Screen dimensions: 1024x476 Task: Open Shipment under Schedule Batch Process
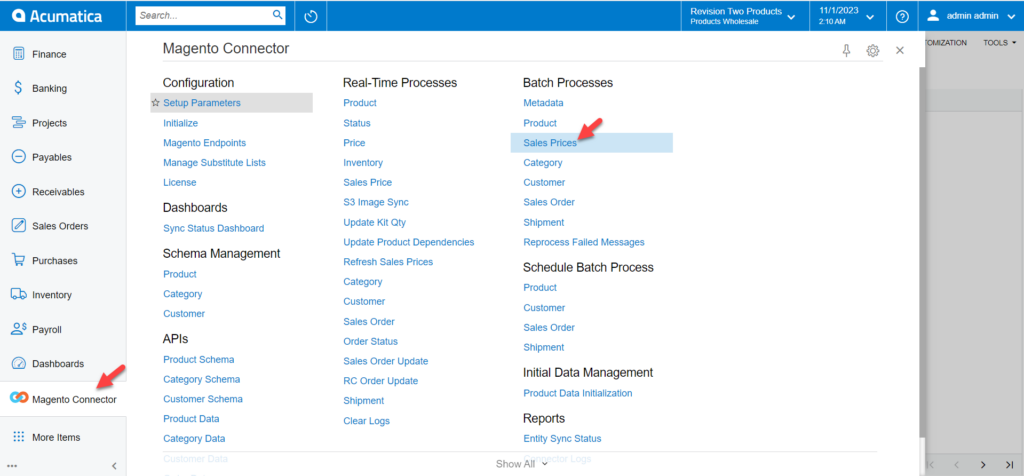click(544, 347)
